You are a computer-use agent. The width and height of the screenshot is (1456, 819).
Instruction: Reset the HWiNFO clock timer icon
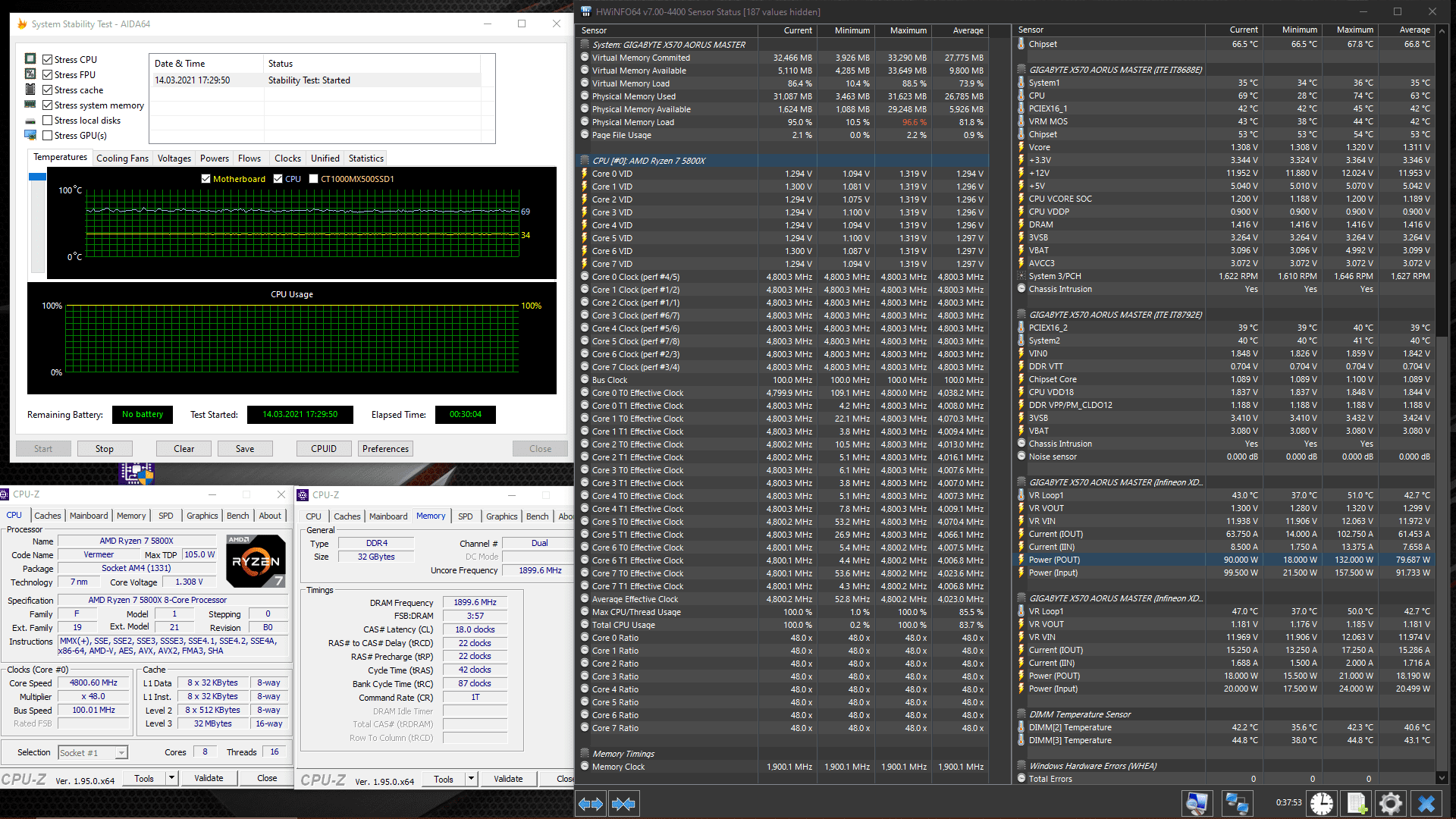click(x=1322, y=803)
